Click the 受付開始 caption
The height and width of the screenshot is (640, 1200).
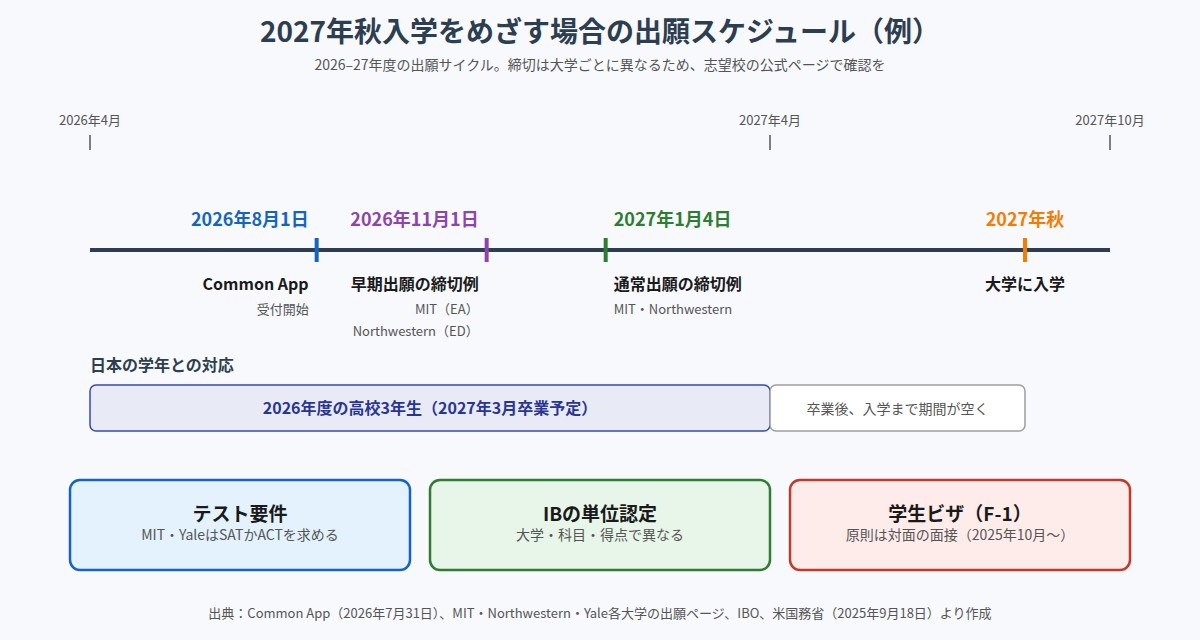[x=283, y=309]
